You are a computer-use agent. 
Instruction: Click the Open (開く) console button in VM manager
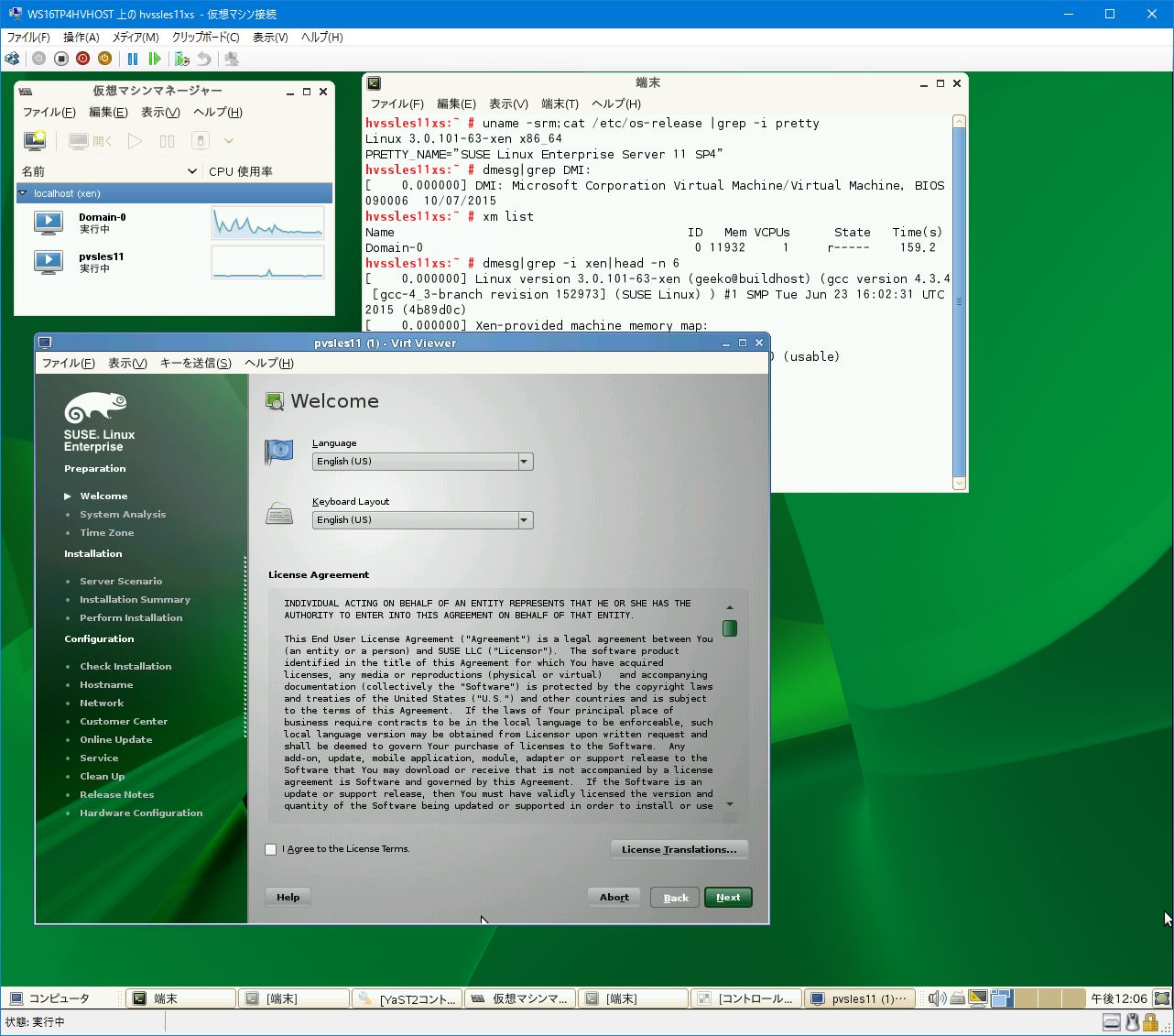(91, 141)
